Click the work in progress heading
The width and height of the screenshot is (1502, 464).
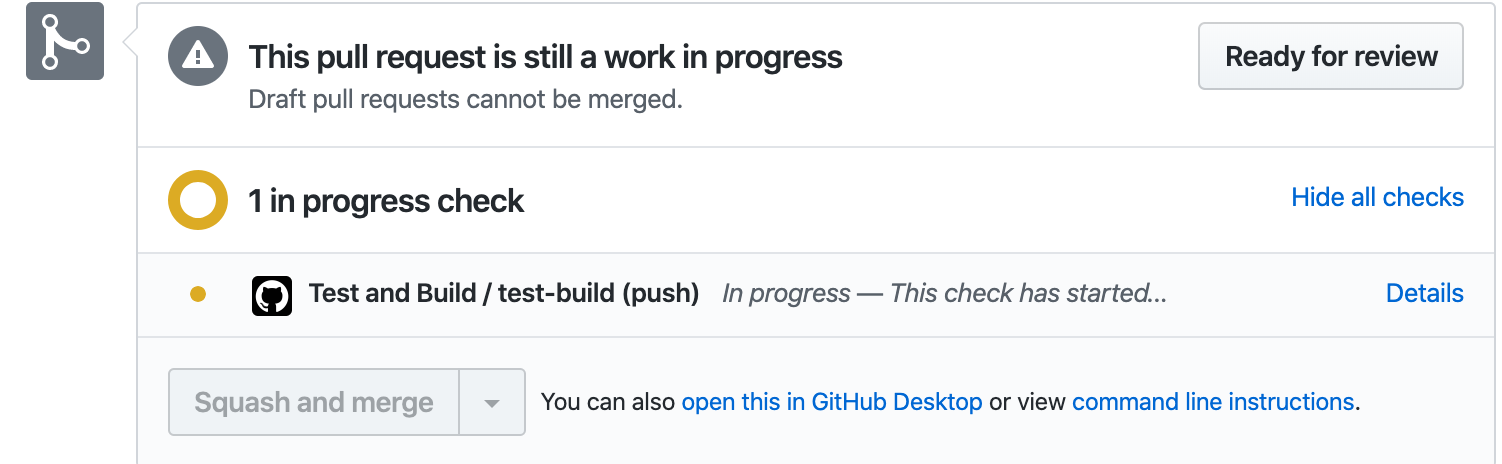[x=545, y=57]
